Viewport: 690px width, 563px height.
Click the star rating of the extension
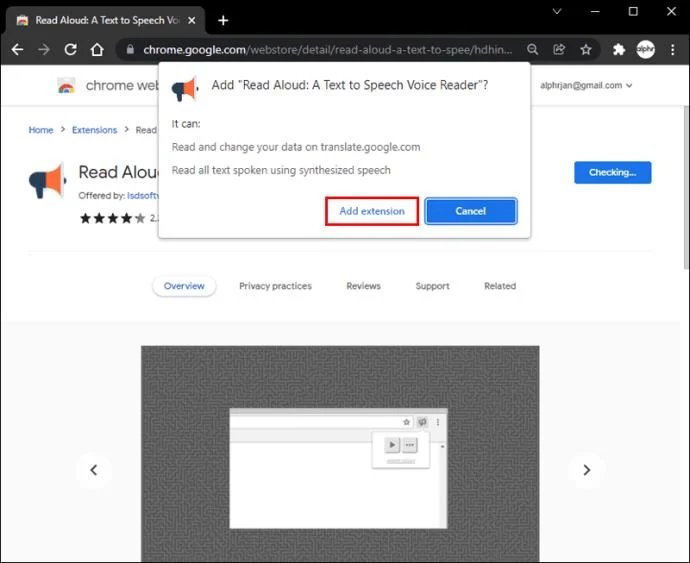coord(112,218)
